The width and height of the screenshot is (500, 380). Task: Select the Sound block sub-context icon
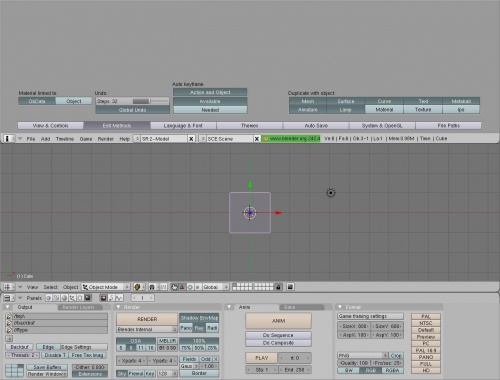pyautogui.click(x=119, y=298)
